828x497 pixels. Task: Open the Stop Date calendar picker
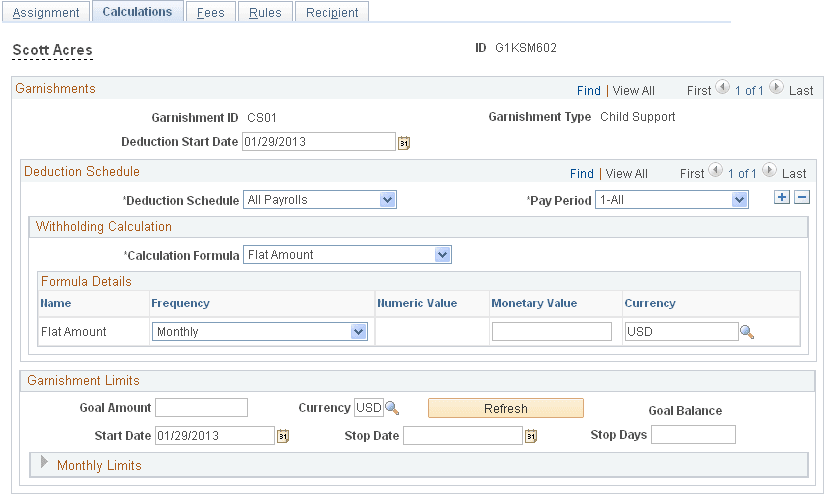pos(531,436)
